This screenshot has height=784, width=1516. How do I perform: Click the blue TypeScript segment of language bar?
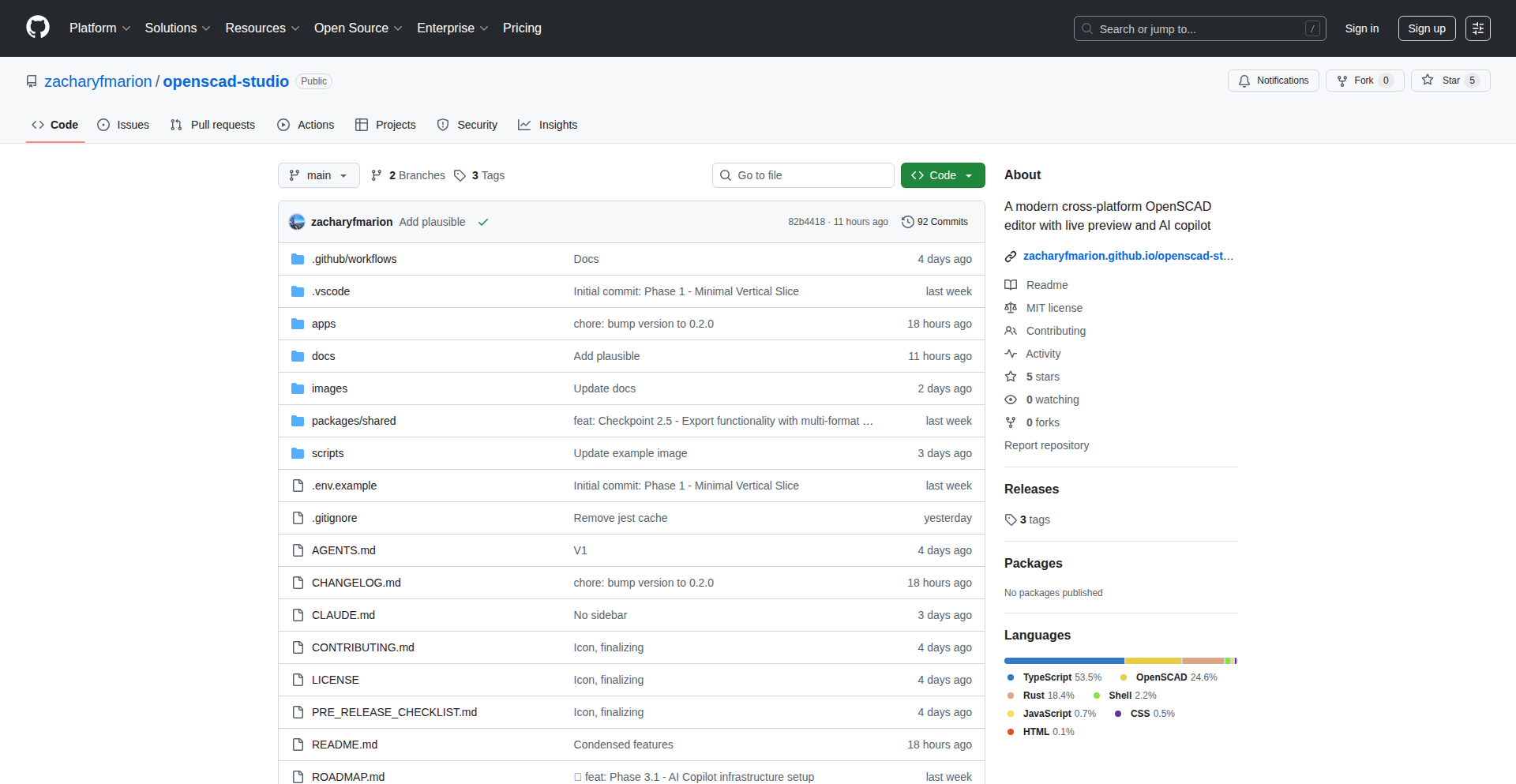point(1064,661)
